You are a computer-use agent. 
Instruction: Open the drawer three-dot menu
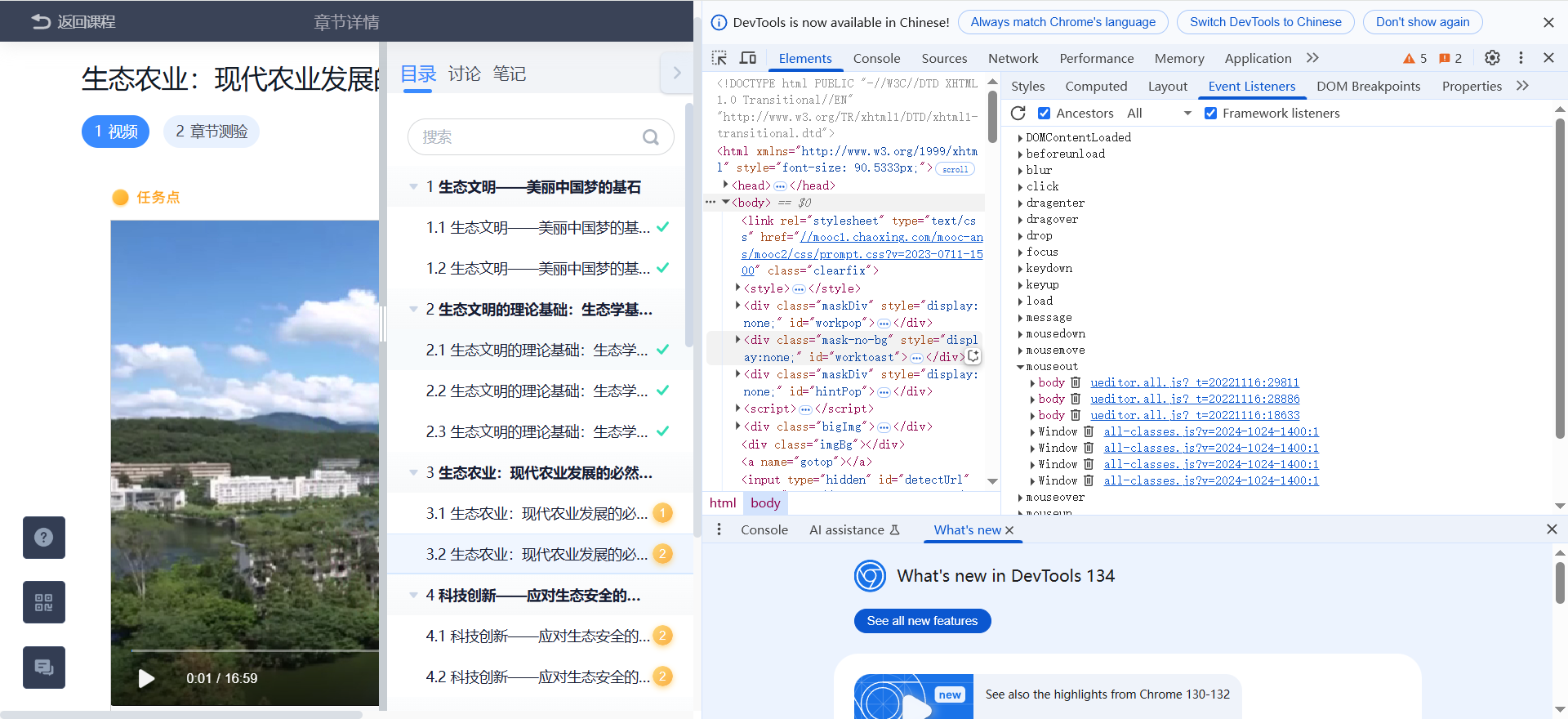[x=719, y=529]
